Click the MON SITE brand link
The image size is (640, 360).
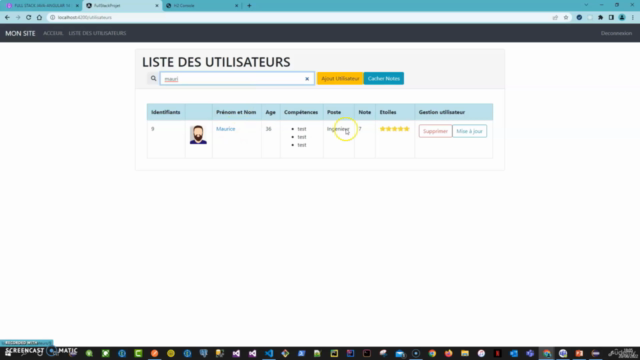tap(20, 33)
